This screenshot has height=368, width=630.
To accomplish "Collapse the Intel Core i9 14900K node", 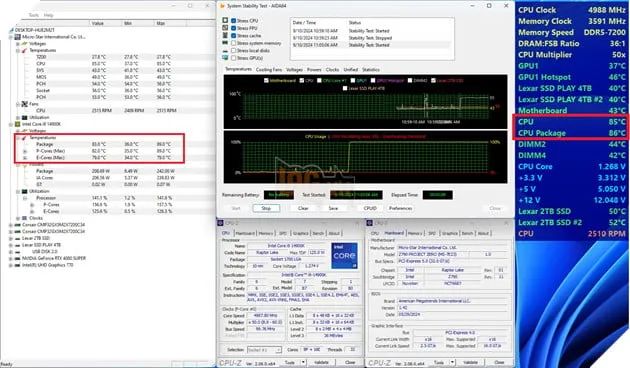I will coord(11,124).
